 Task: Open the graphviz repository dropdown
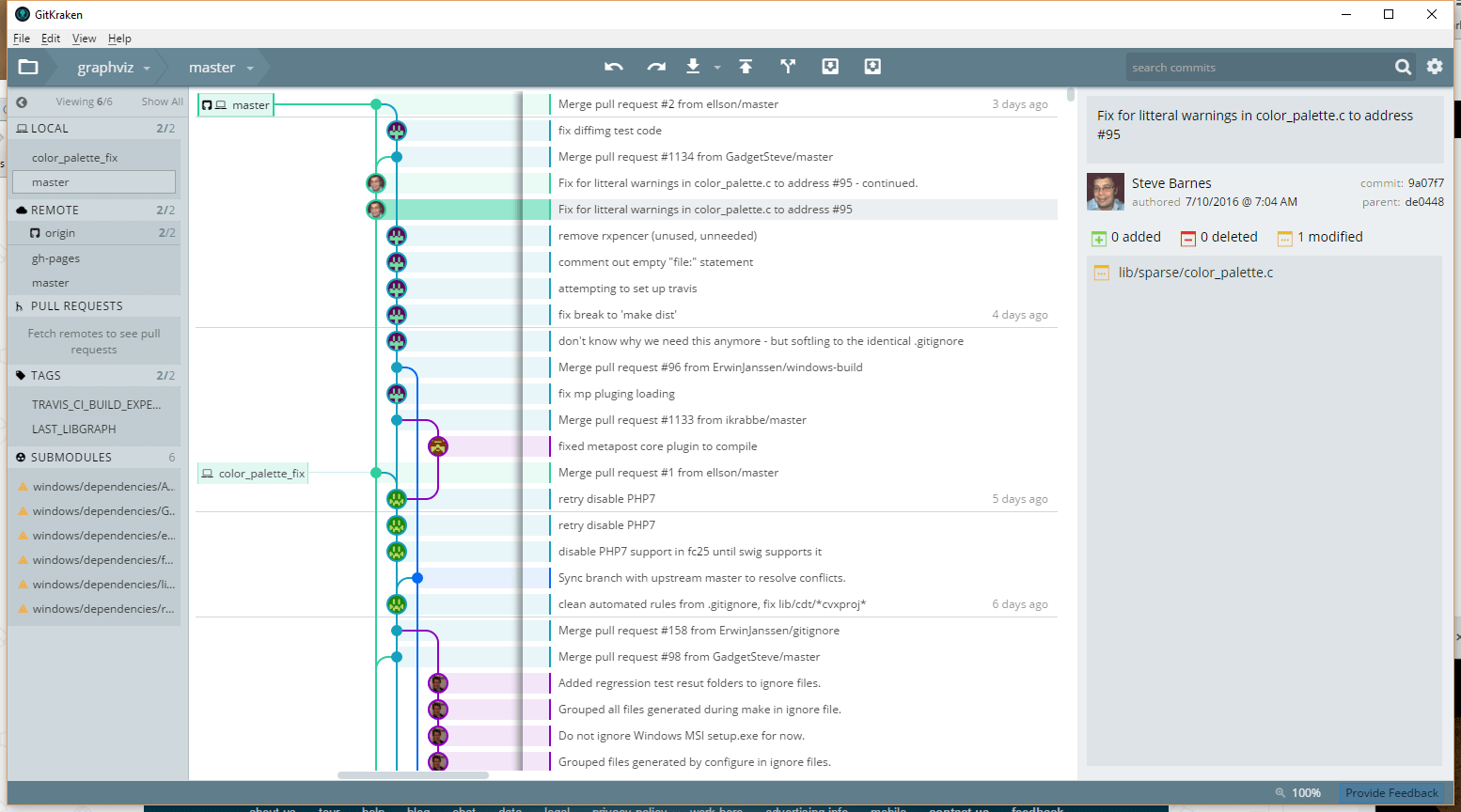click(113, 68)
